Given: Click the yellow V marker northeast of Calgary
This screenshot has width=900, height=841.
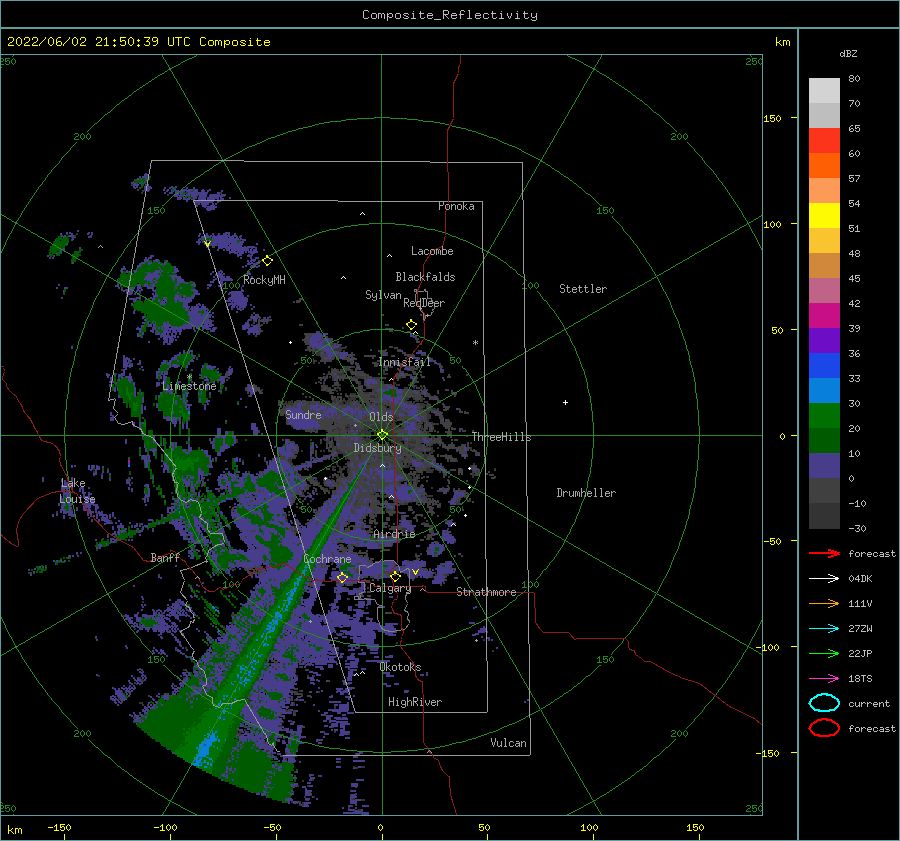Looking at the screenshot, I should [415, 572].
